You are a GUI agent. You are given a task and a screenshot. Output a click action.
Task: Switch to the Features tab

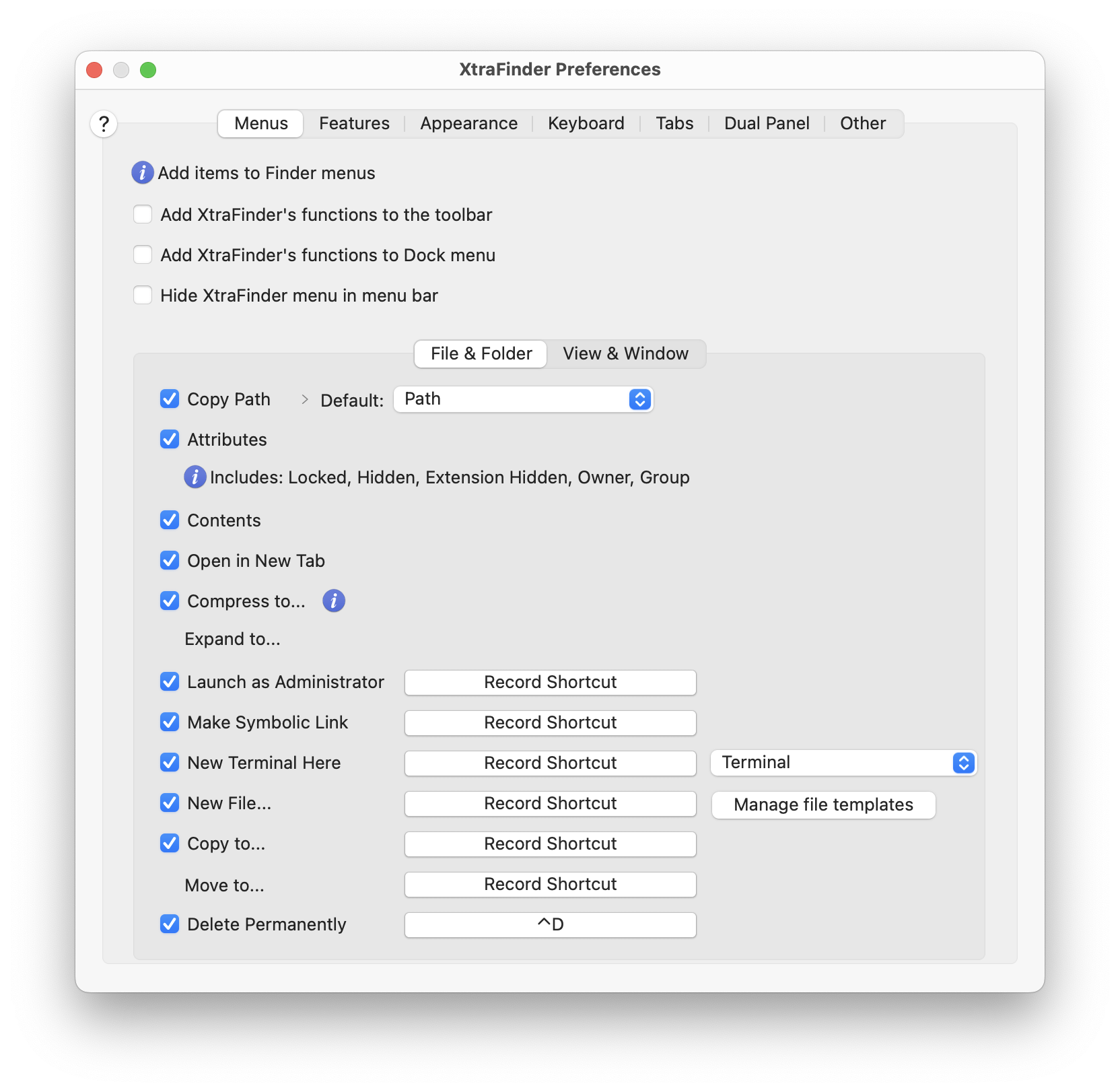pos(354,124)
